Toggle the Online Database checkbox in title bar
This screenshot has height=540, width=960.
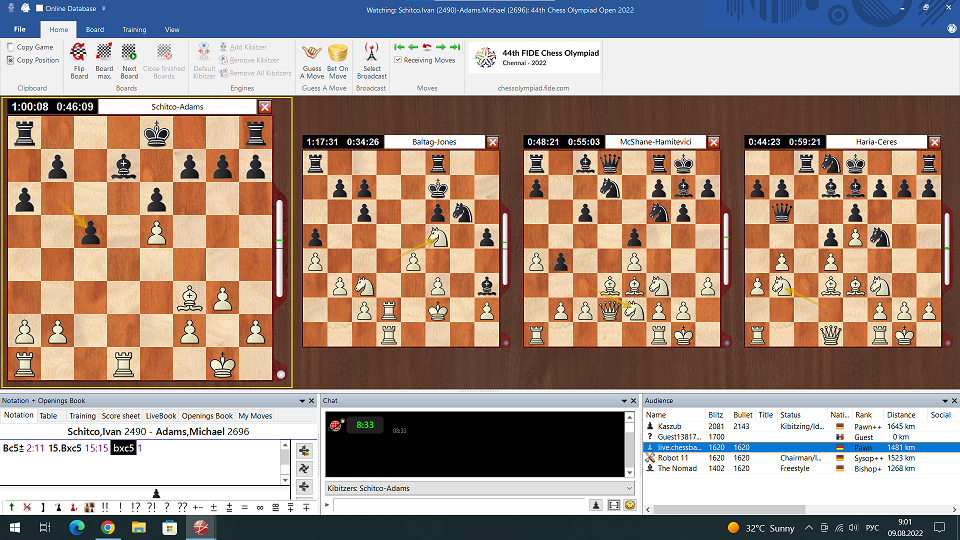[39, 9]
